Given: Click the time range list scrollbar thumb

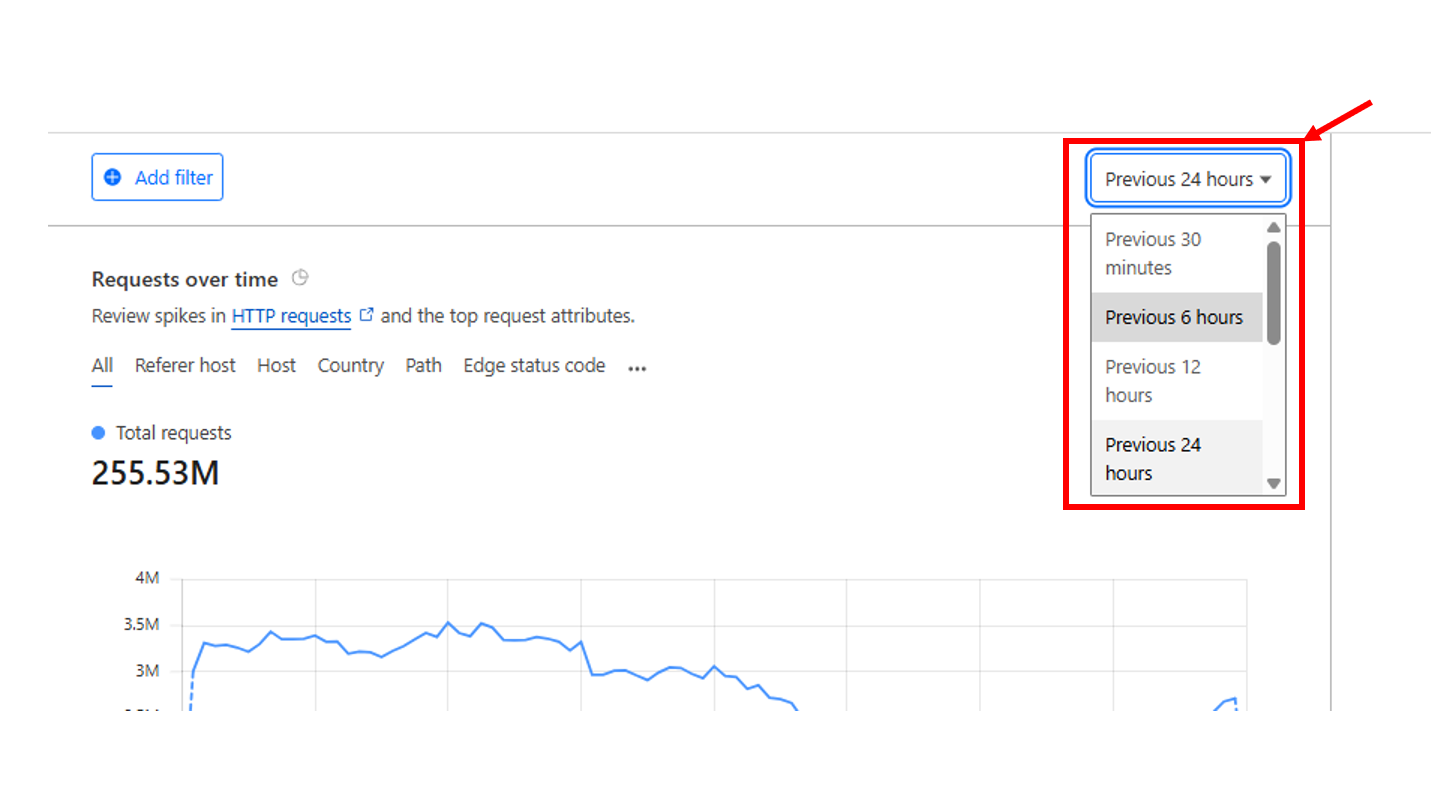Looking at the screenshot, I should click(1273, 292).
